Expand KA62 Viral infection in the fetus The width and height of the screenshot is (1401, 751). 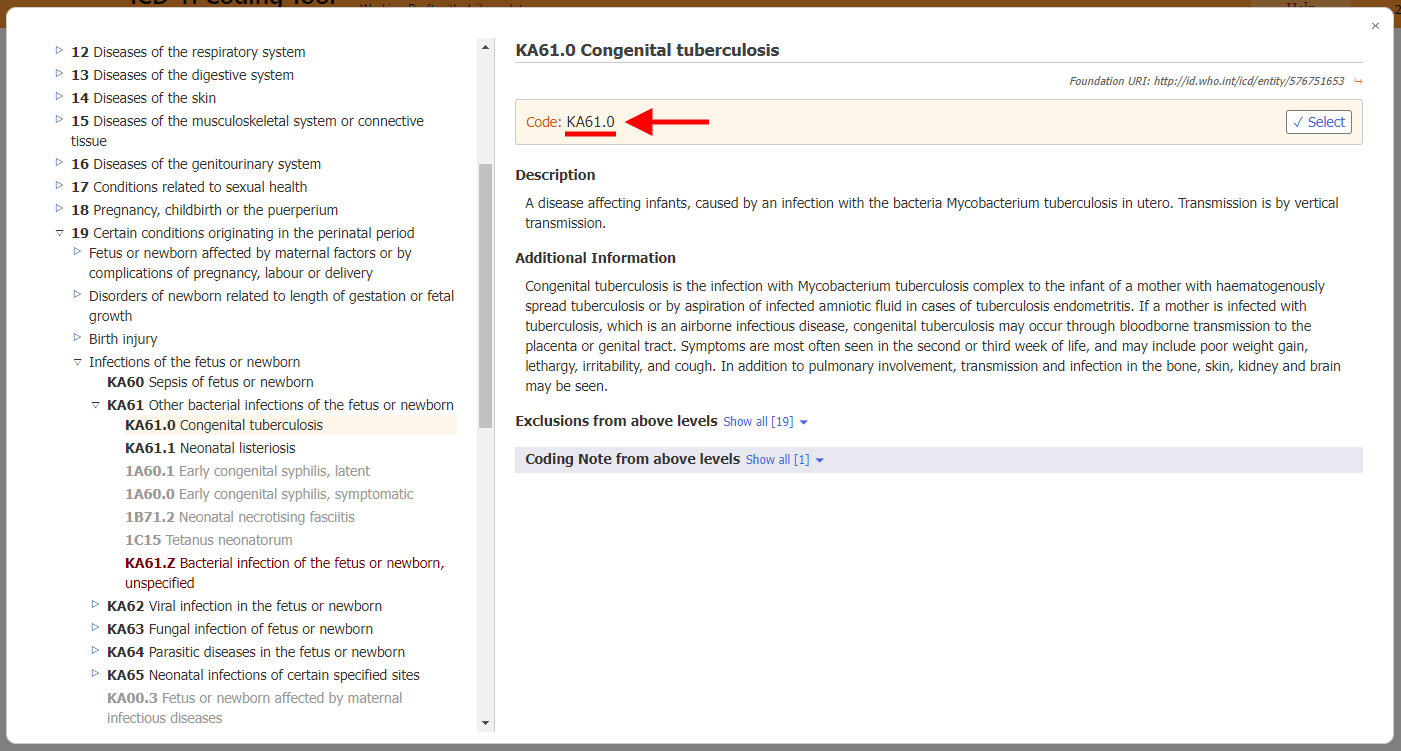pos(95,606)
